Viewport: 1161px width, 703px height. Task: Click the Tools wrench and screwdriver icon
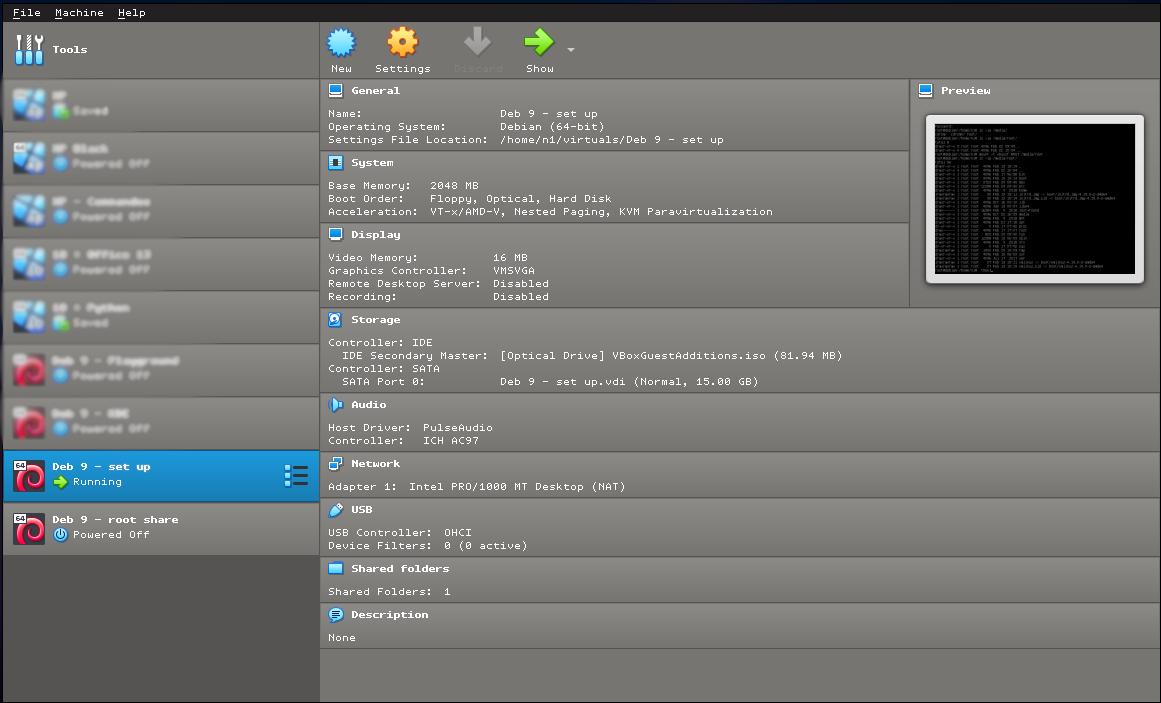coord(29,50)
